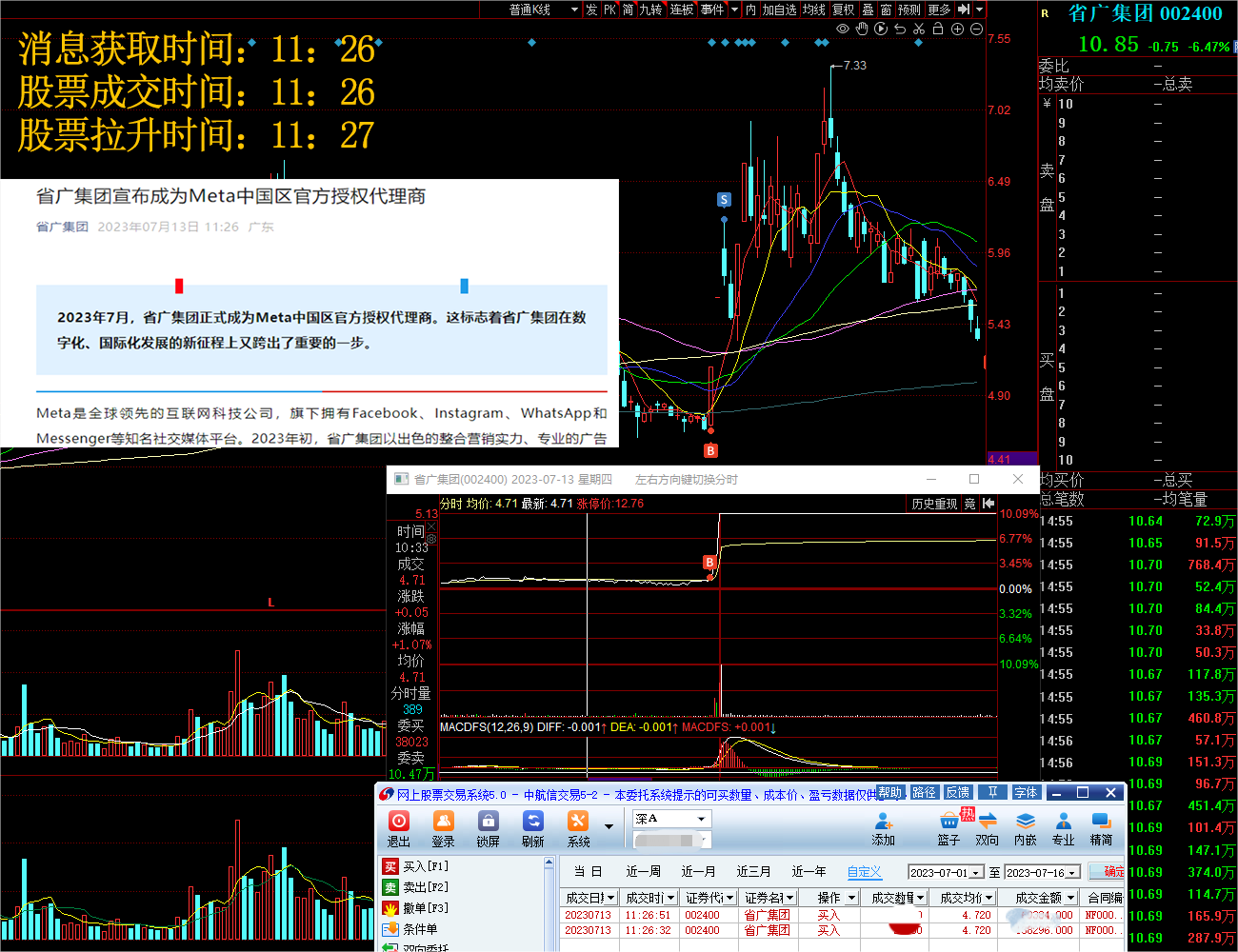
Task: Select 买入[F1] in the trading sidebar
Action: 415,866
